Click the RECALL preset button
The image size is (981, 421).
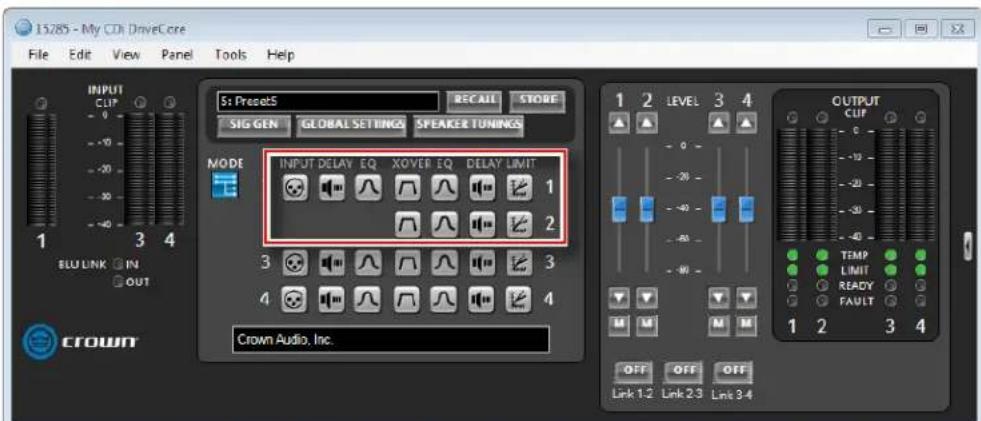475,101
